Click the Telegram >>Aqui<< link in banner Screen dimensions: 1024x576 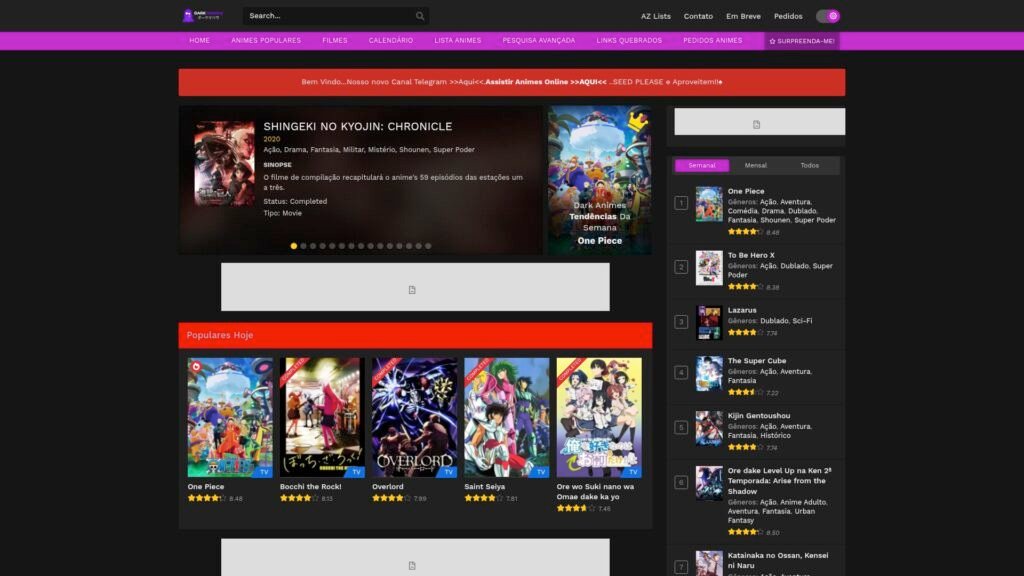click(466, 82)
